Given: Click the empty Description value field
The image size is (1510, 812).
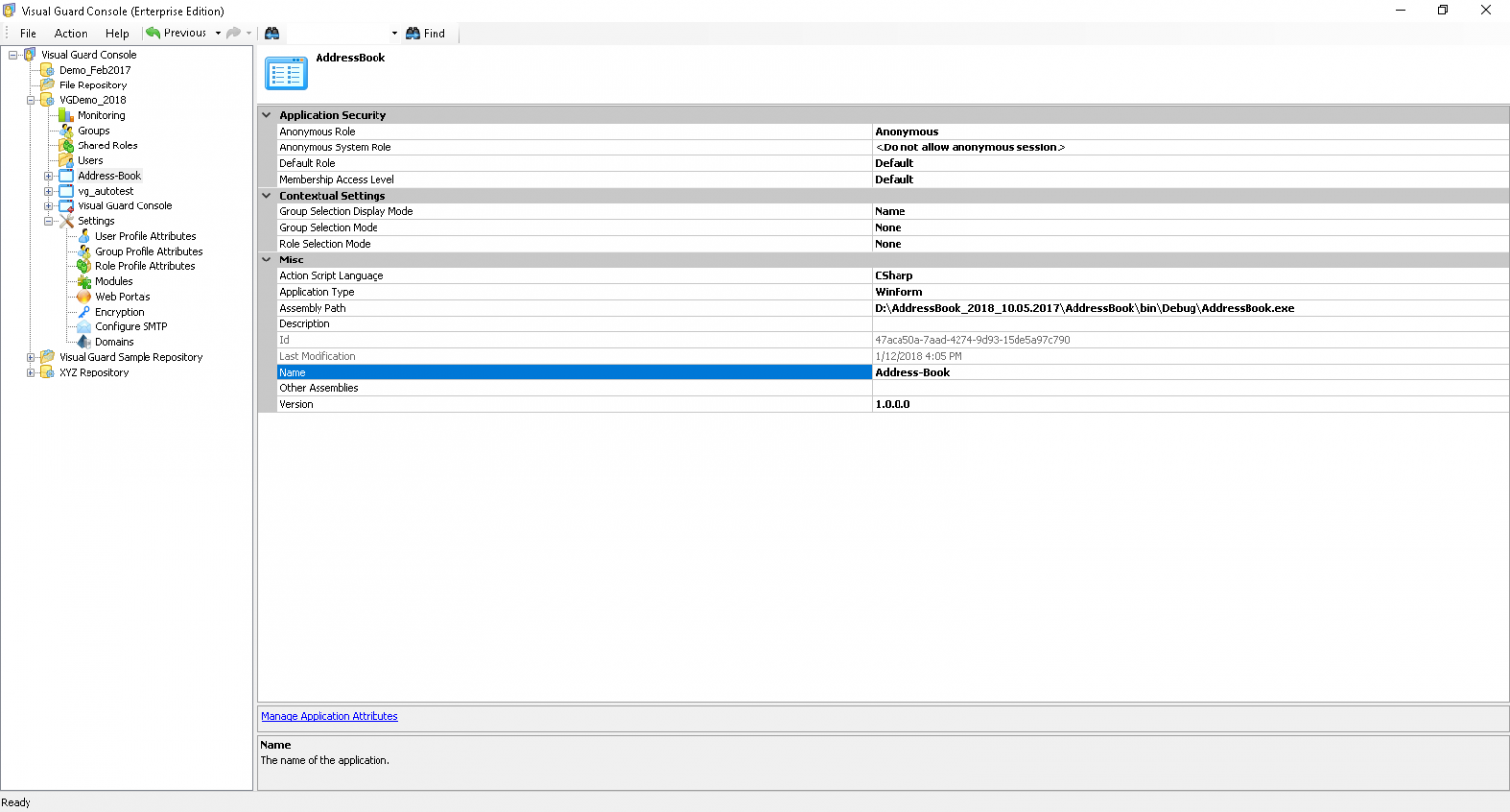Looking at the screenshot, I should [1191, 324].
